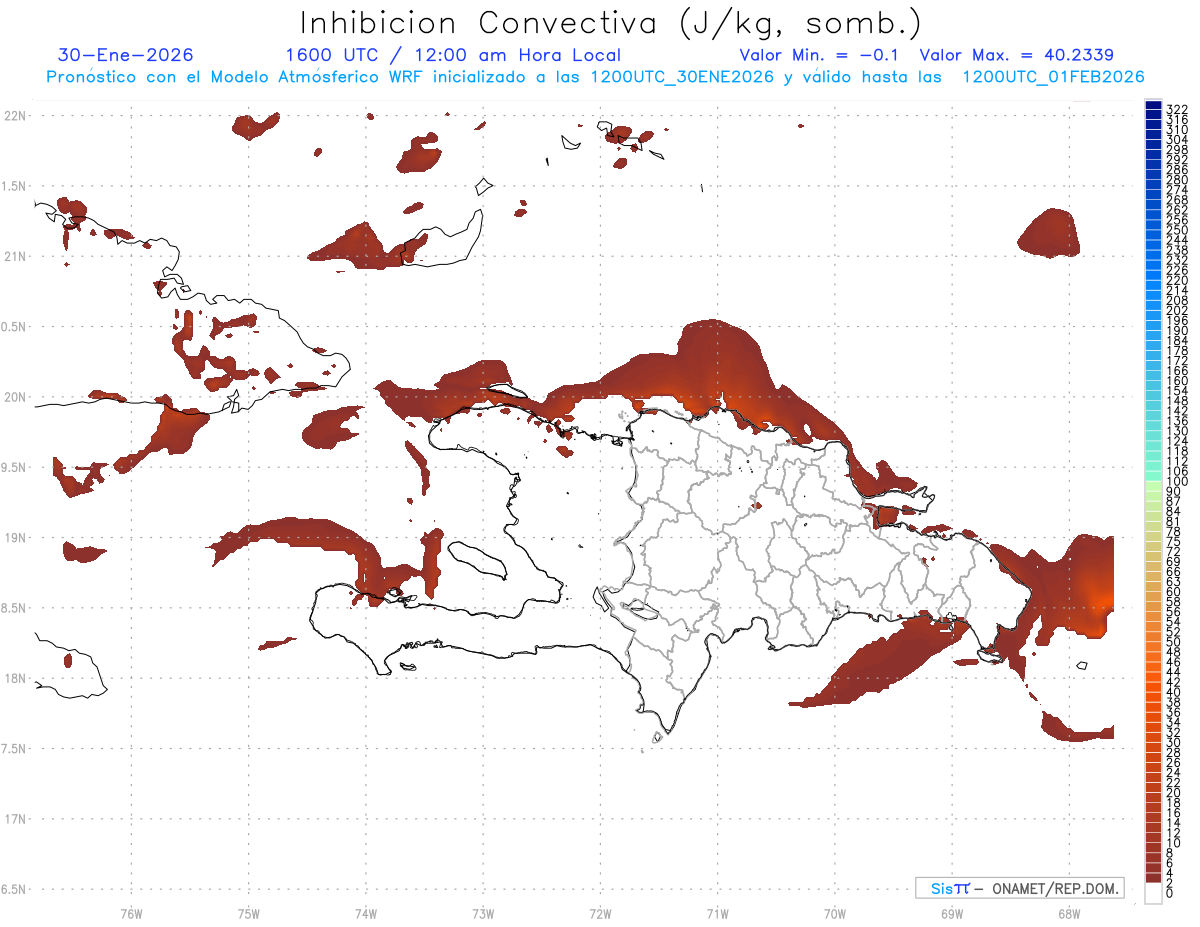1200x927 pixels.
Task: Click the '60' value on the color scale
Action: pyautogui.click(x=1174, y=591)
